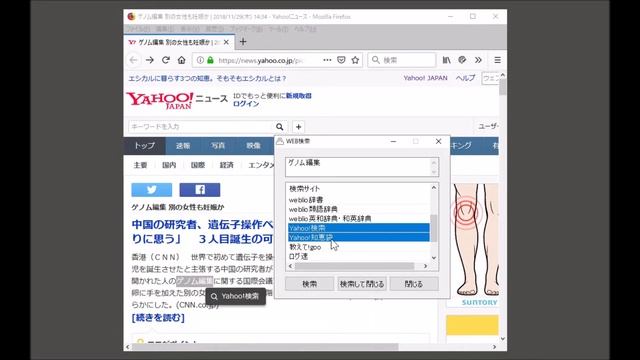
Task: Expand toolbar overflow chevron
Action: pos(478,60)
